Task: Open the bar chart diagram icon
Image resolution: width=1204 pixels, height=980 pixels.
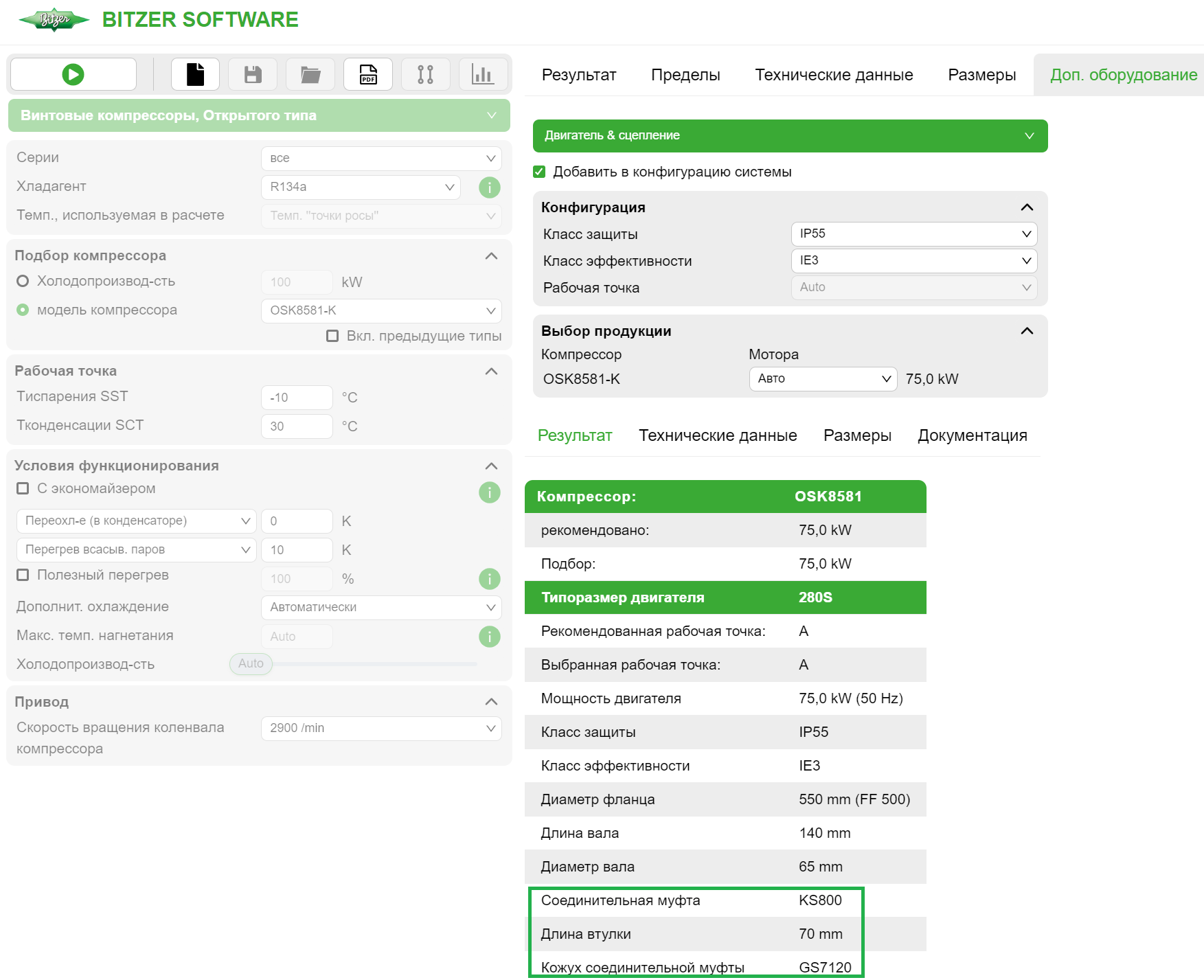Action: 483,73
